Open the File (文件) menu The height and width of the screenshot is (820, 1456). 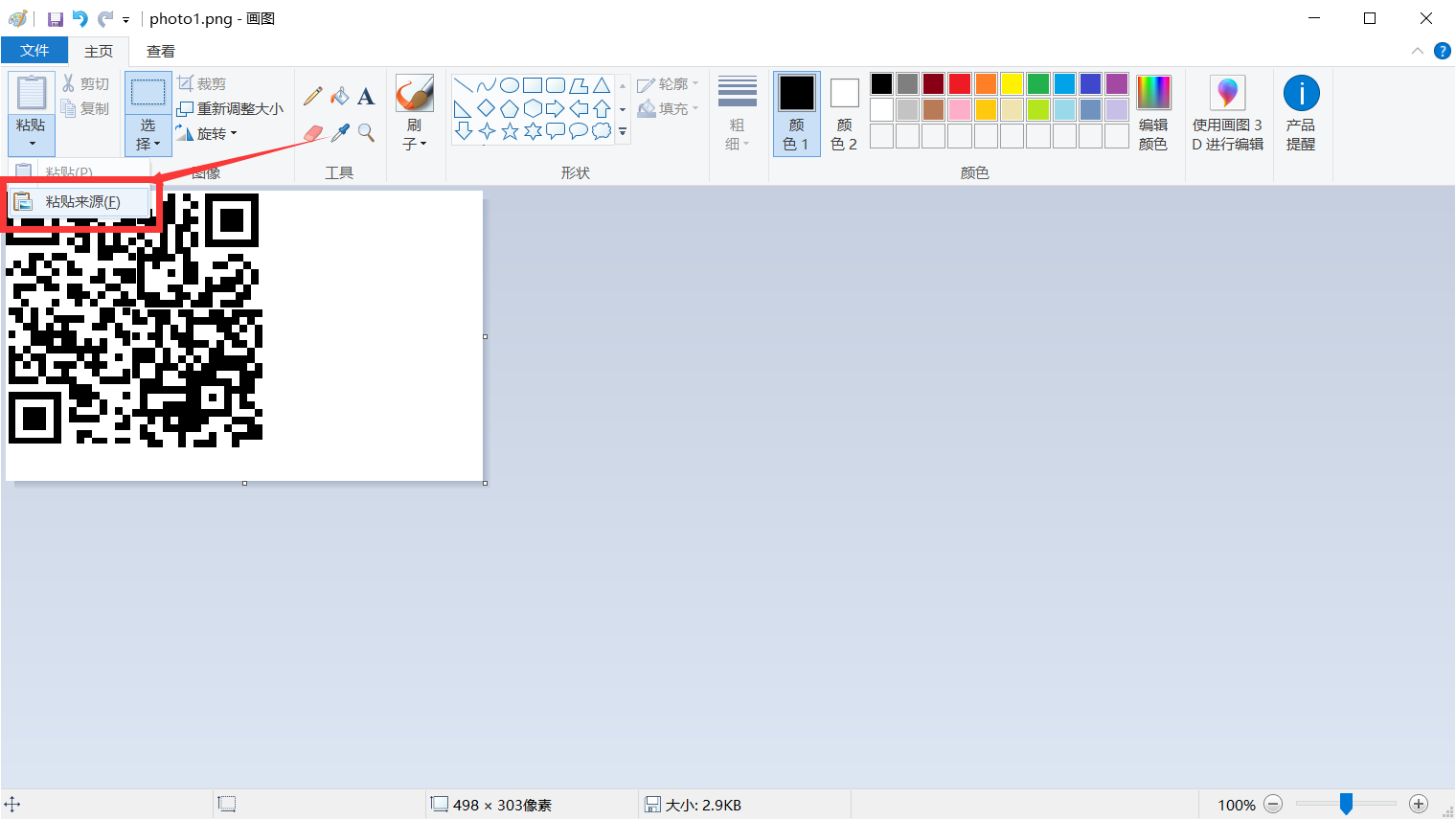click(x=34, y=50)
